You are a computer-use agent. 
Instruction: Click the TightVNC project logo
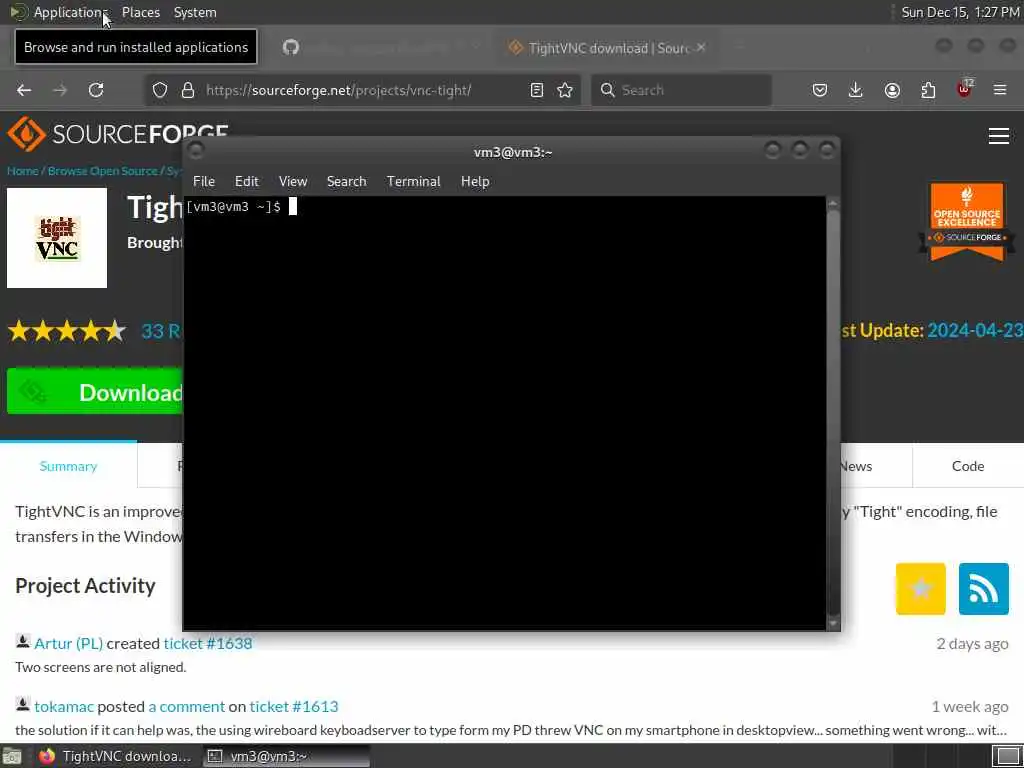(x=57, y=238)
